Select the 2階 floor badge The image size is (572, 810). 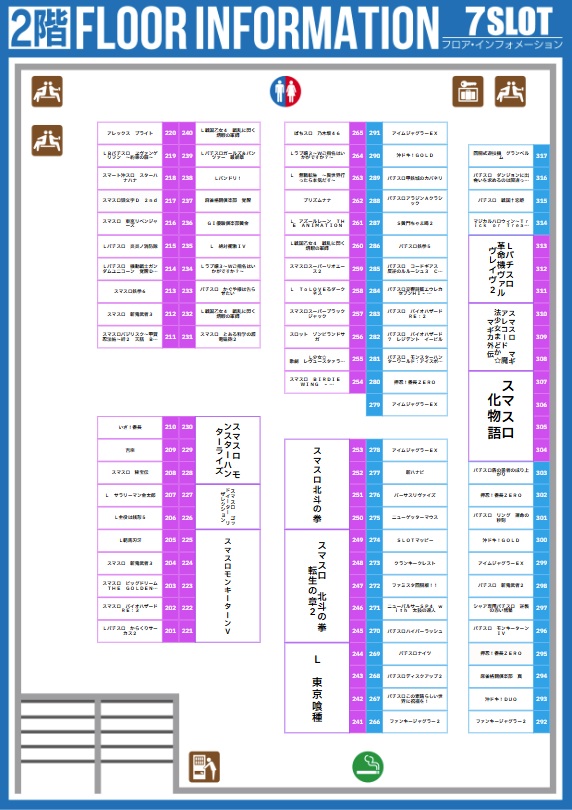(39, 28)
